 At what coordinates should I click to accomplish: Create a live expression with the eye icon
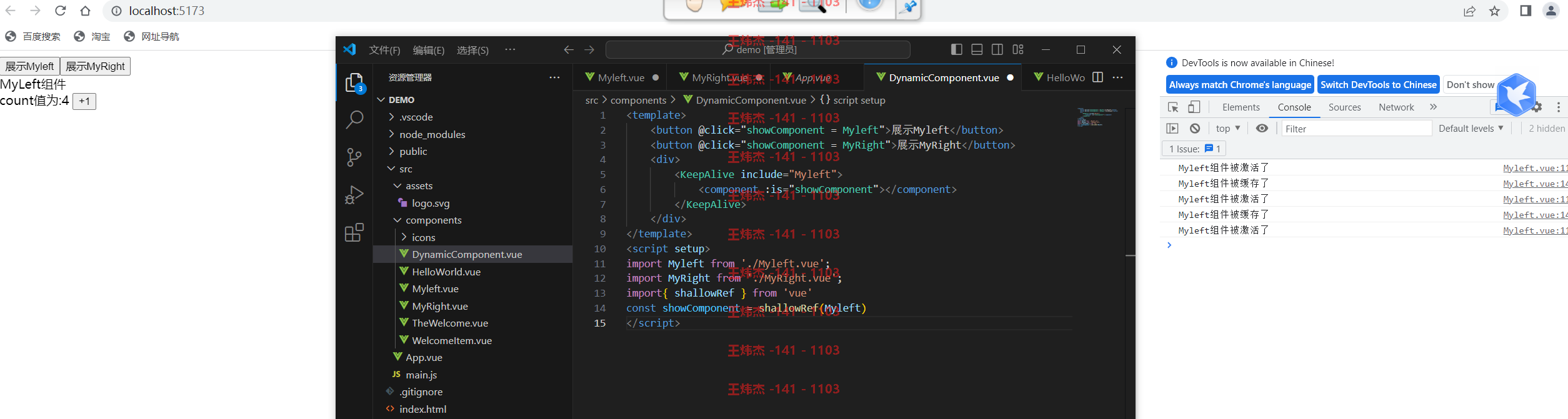(x=1262, y=128)
